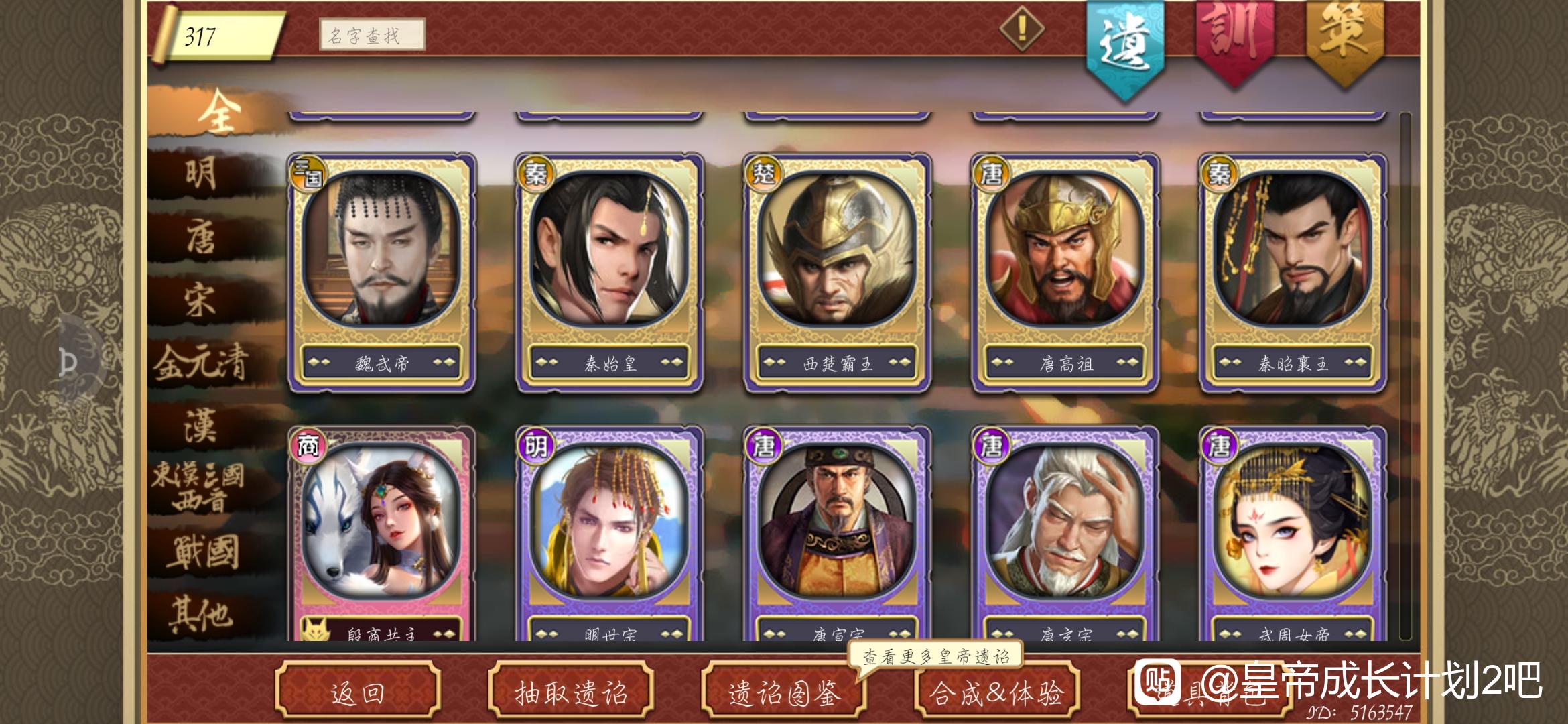Select the 西楚霸王 helmeted warrior card

pyautogui.click(x=837, y=273)
